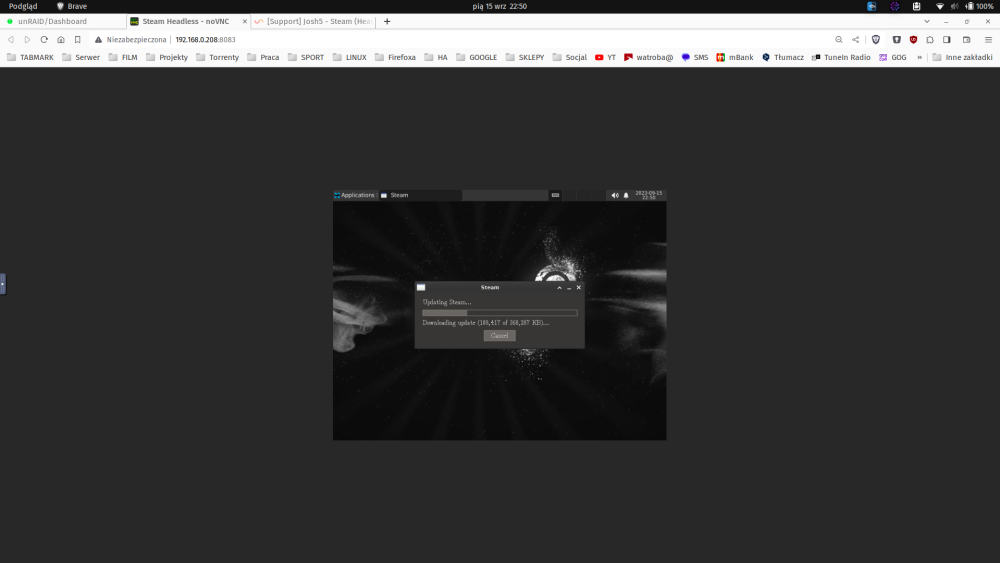
Task: Open the Socjal bookmarks folder
Action: click(x=570, y=57)
